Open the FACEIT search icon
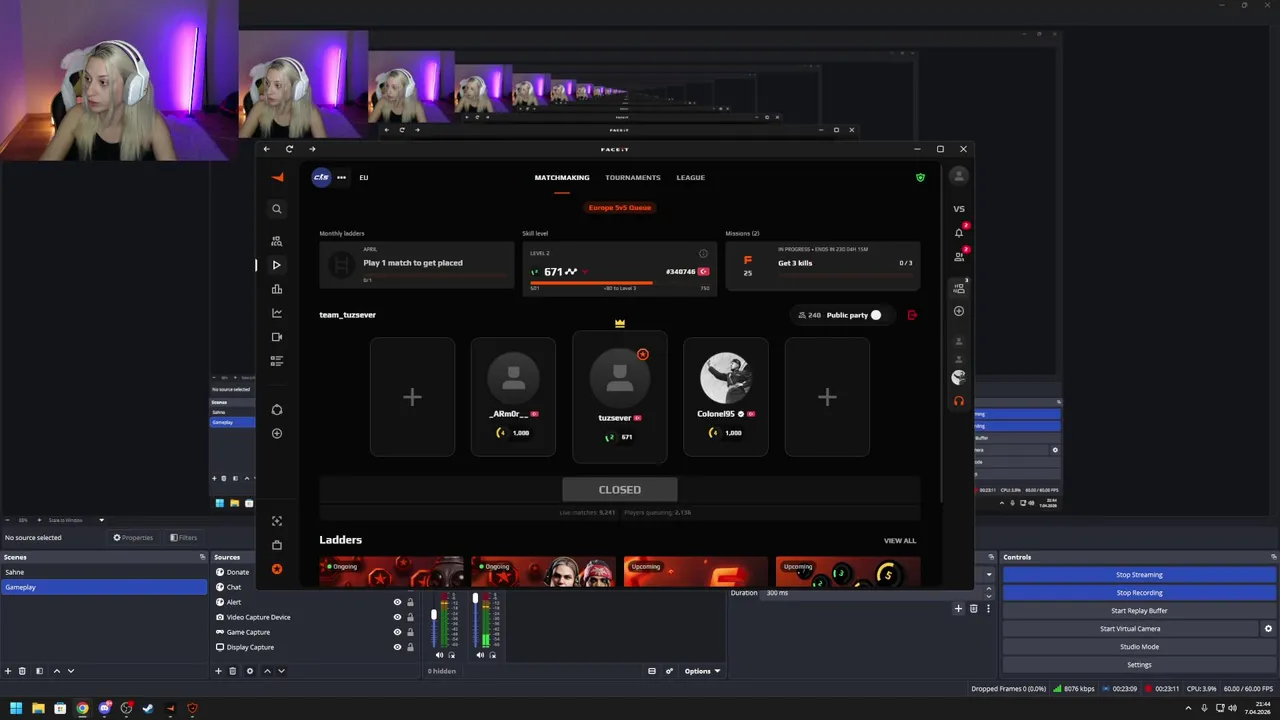The width and height of the screenshot is (1280, 720). (x=277, y=209)
